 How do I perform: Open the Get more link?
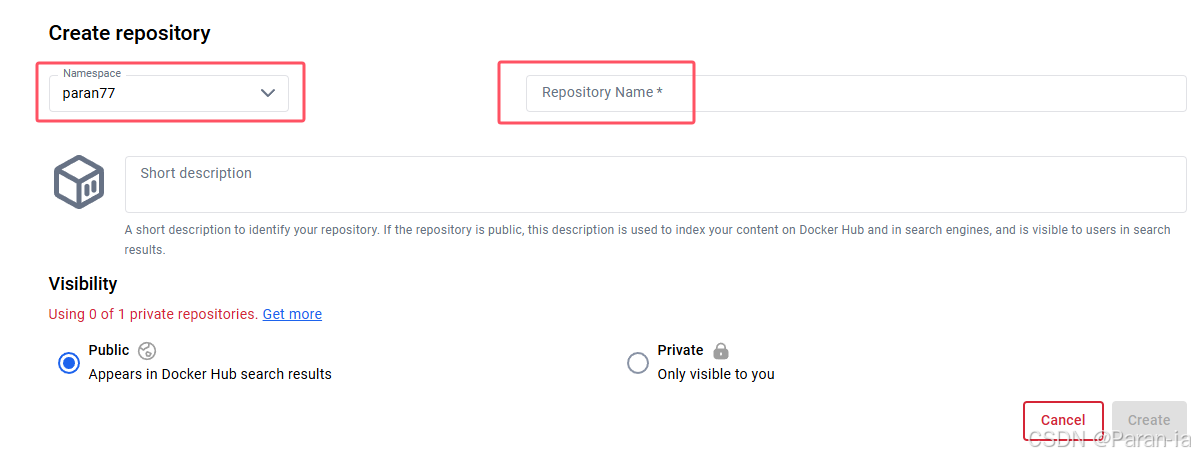(x=292, y=314)
